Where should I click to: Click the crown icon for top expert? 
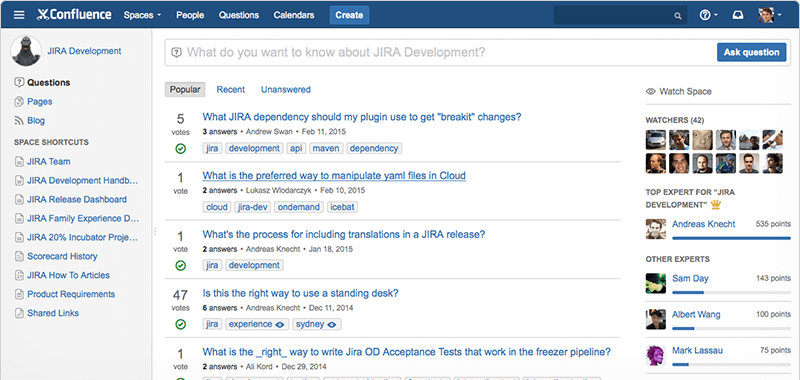click(716, 205)
